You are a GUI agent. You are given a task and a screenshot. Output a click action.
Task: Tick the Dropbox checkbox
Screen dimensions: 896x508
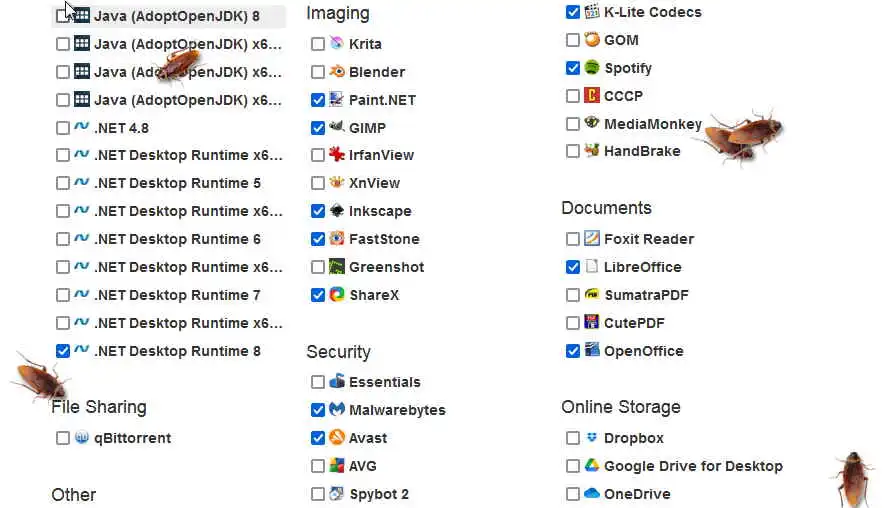(x=573, y=438)
